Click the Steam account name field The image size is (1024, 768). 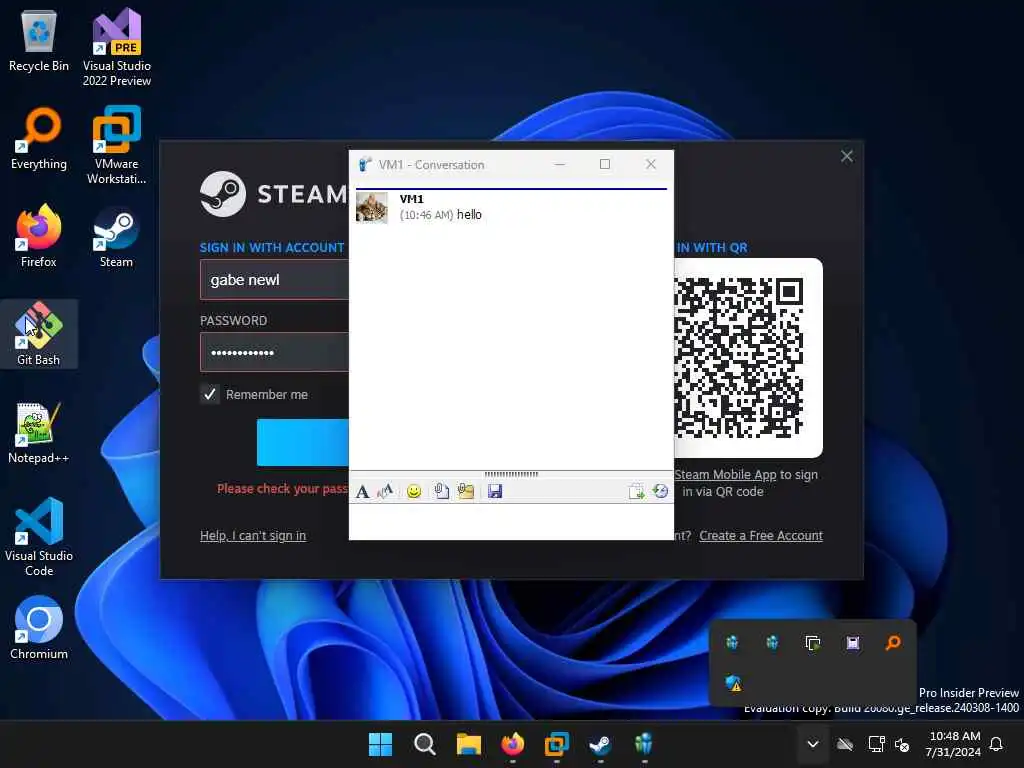coord(274,280)
